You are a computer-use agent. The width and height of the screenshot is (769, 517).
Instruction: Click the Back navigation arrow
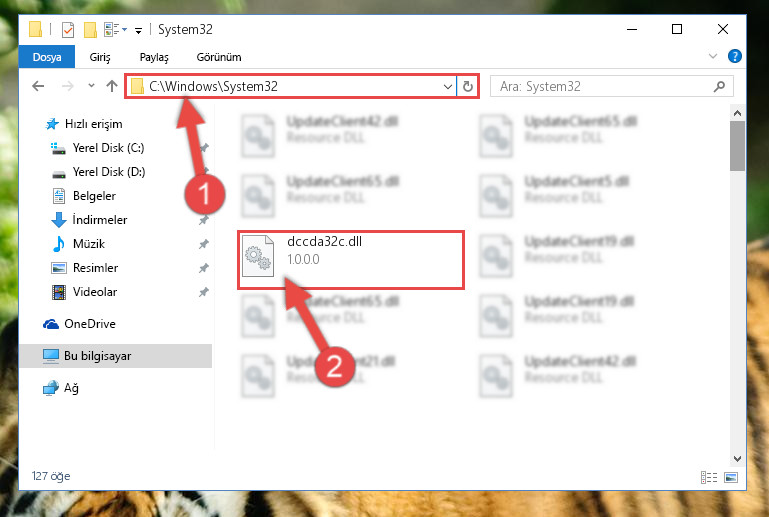(38, 86)
